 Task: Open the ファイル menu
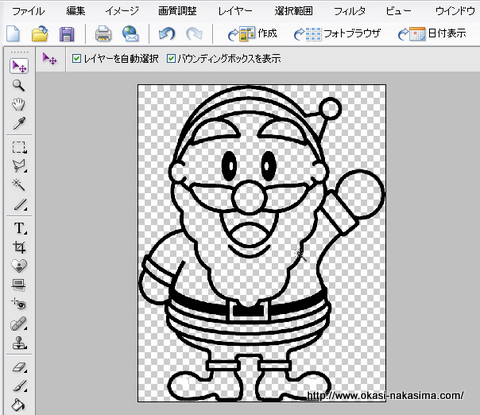click(x=28, y=11)
